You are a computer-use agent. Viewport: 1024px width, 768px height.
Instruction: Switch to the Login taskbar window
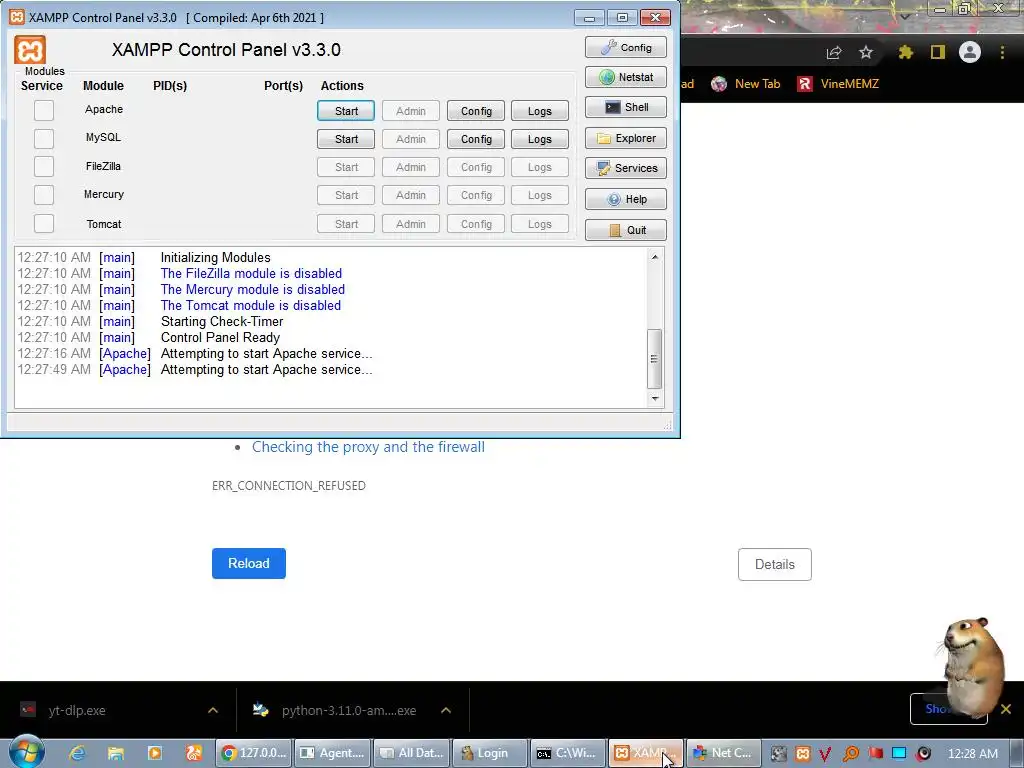pos(490,753)
